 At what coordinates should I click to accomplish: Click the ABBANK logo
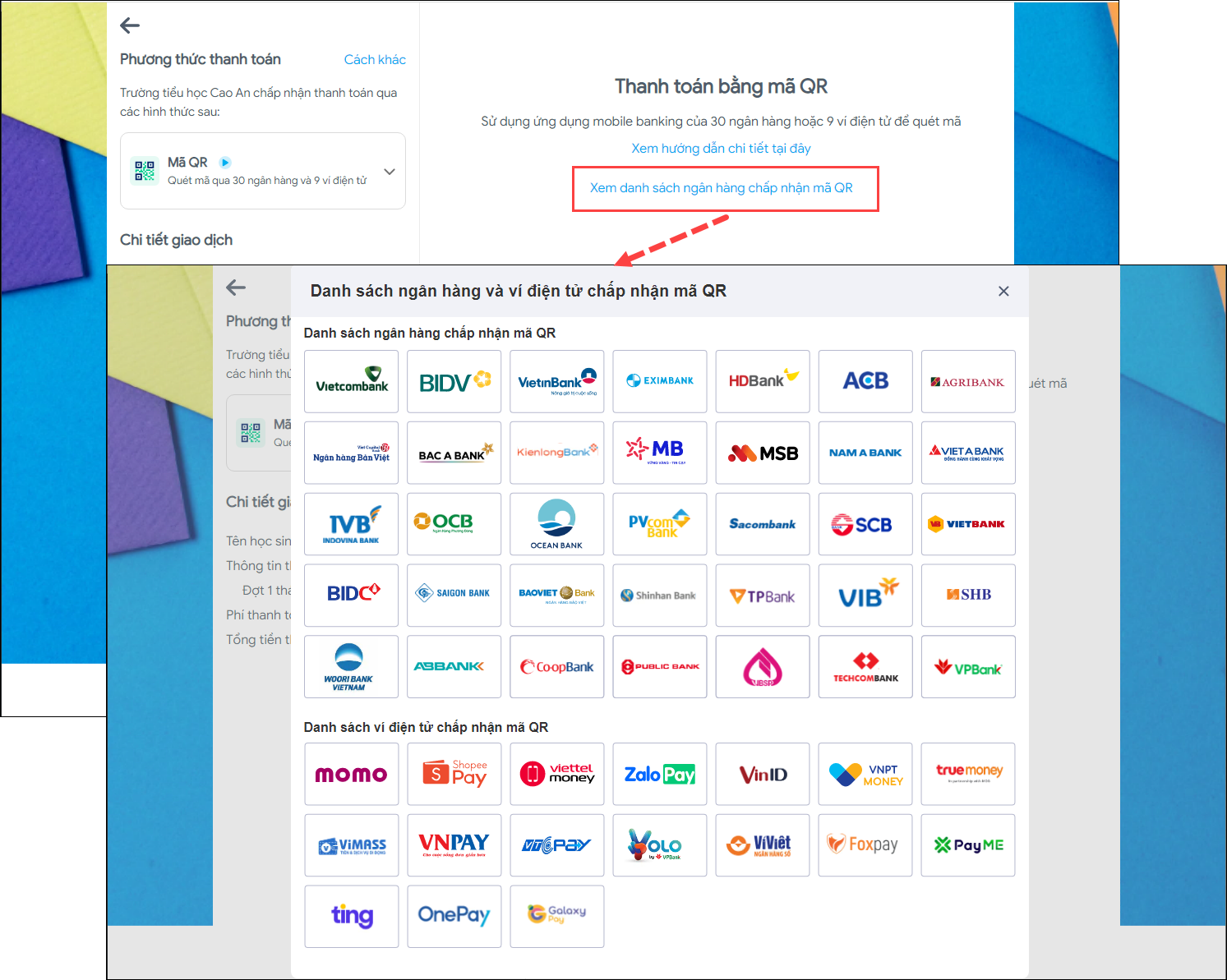(x=454, y=666)
